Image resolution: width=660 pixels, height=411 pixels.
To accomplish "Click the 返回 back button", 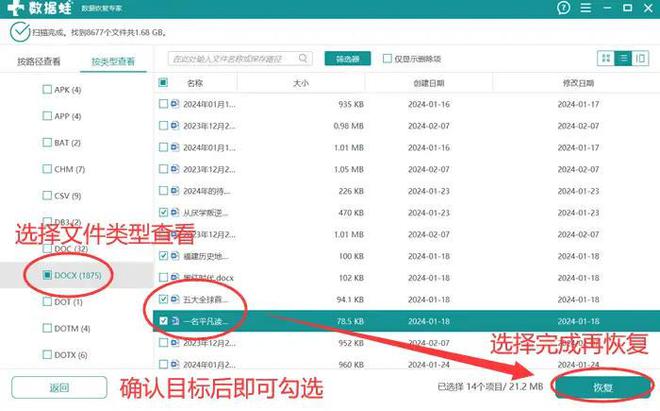I will [x=59, y=387].
